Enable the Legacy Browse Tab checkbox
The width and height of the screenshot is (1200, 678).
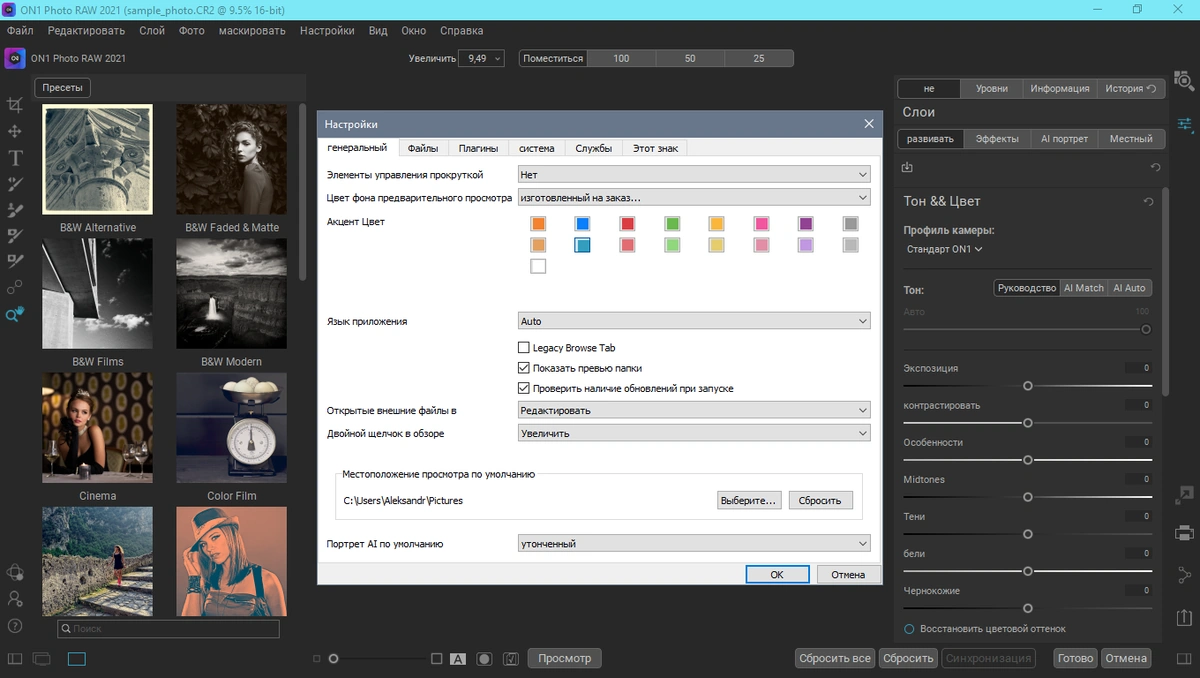[x=523, y=348]
